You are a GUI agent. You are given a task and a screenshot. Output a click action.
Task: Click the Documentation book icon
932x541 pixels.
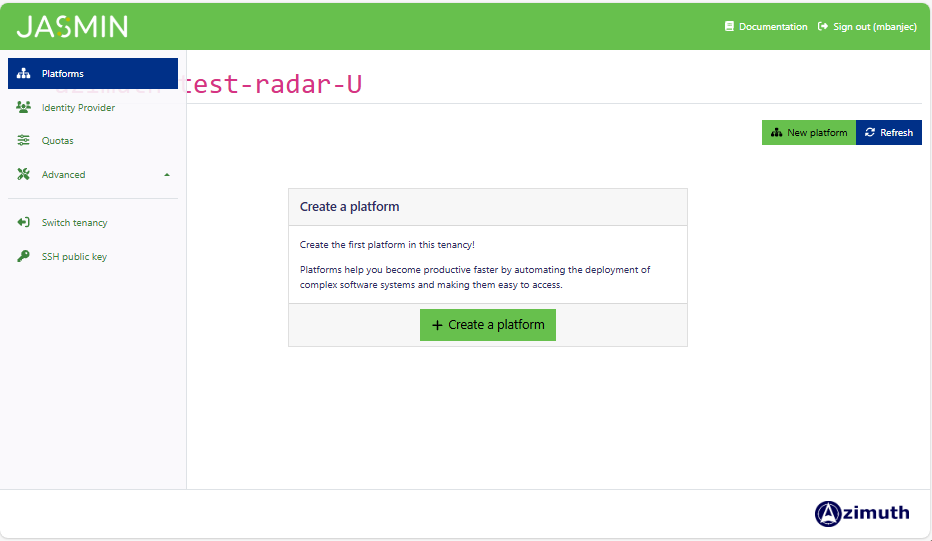730,27
